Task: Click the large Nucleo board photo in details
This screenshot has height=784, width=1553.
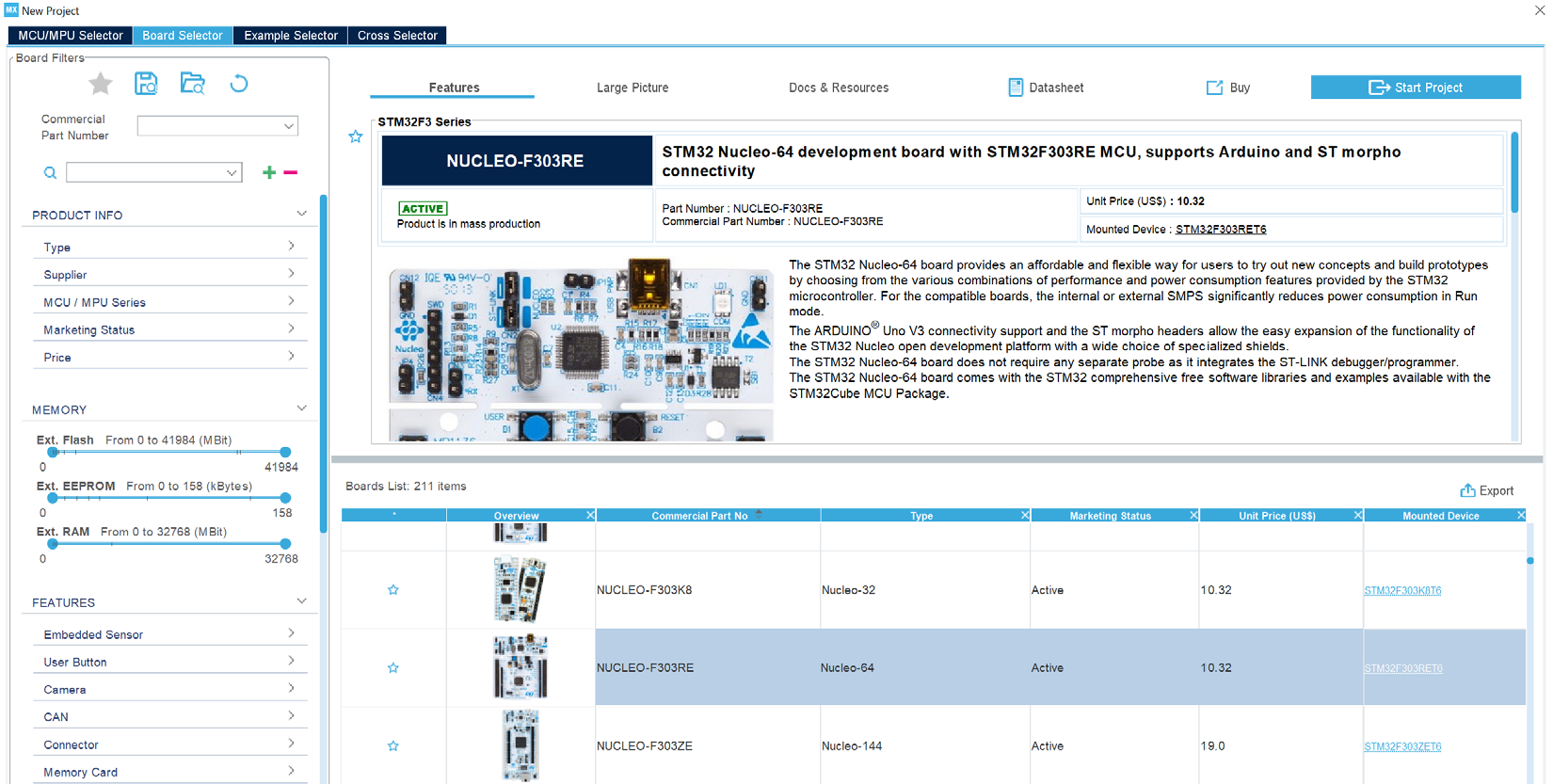Action: (x=581, y=349)
